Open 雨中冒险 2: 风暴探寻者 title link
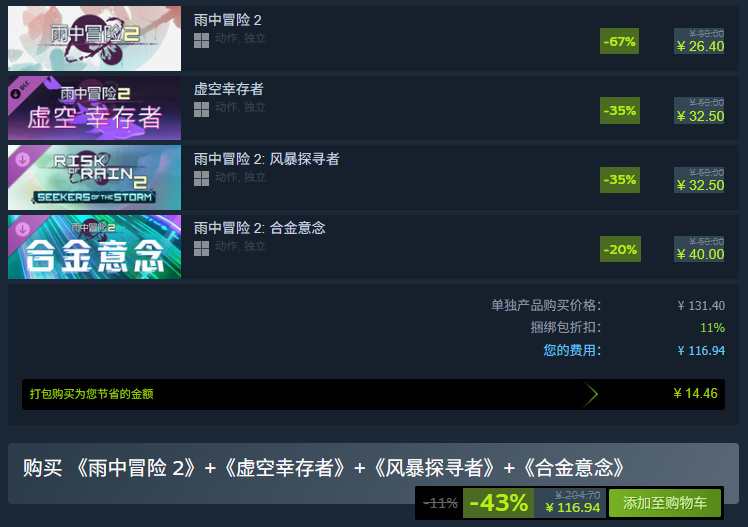This screenshot has height=527, width=748. click(267, 159)
